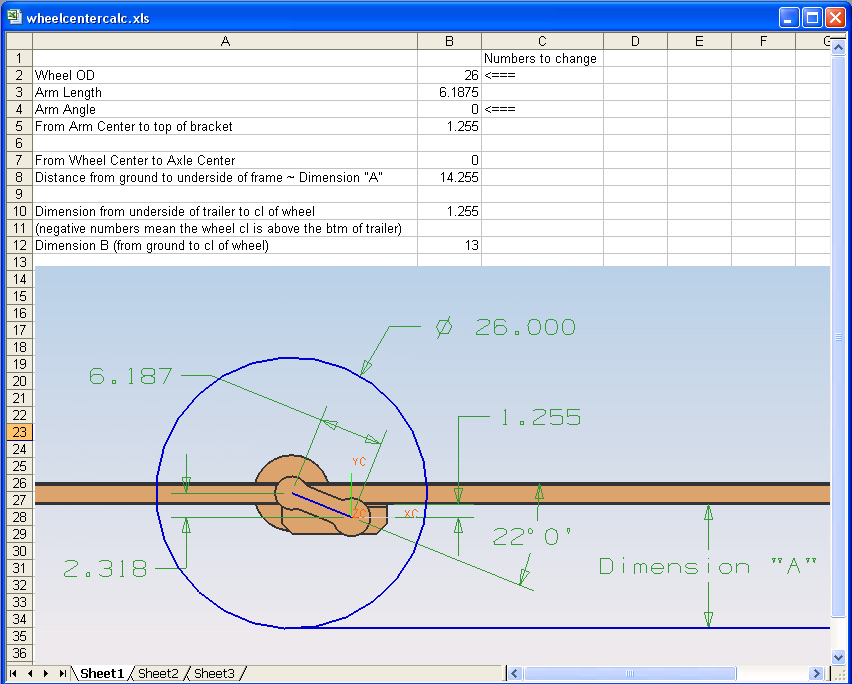Image resolution: width=852 pixels, height=684 pixels.
Task: Click the embedded wheel diagram image
Action: [433, 465]
